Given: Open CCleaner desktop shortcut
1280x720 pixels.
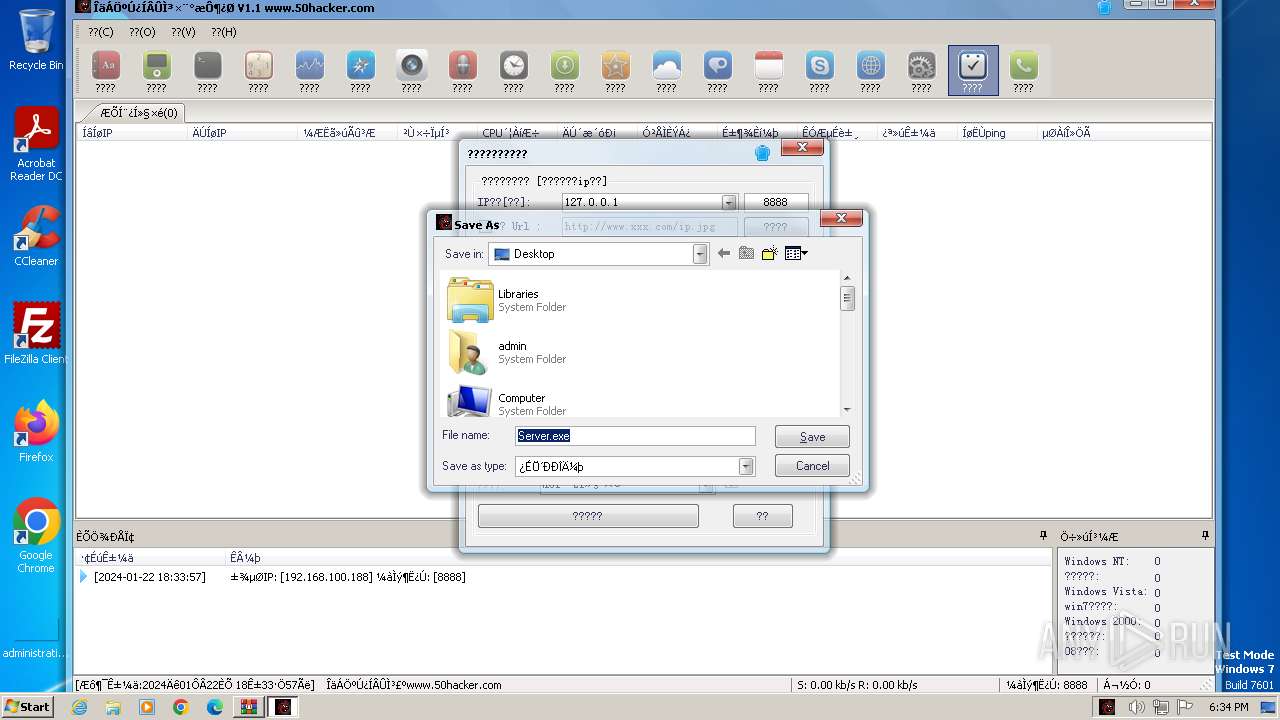Looking at the screenshot, I should pyautogui.click(x=36, y=237).
